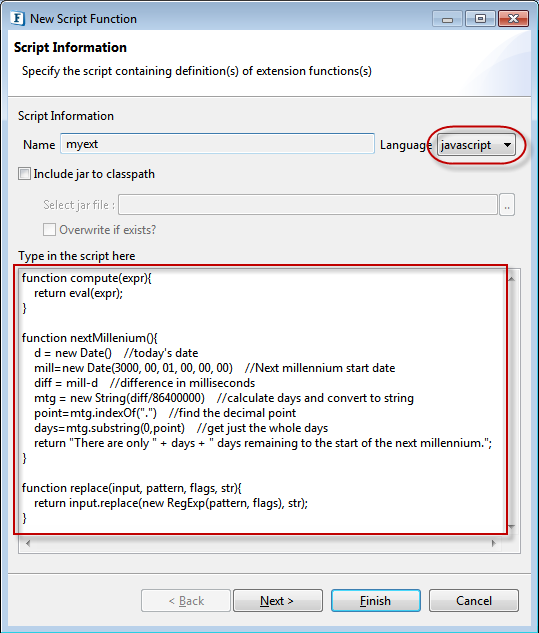
Task: Click the disabled Back button
Action: [x=186, y=601]
